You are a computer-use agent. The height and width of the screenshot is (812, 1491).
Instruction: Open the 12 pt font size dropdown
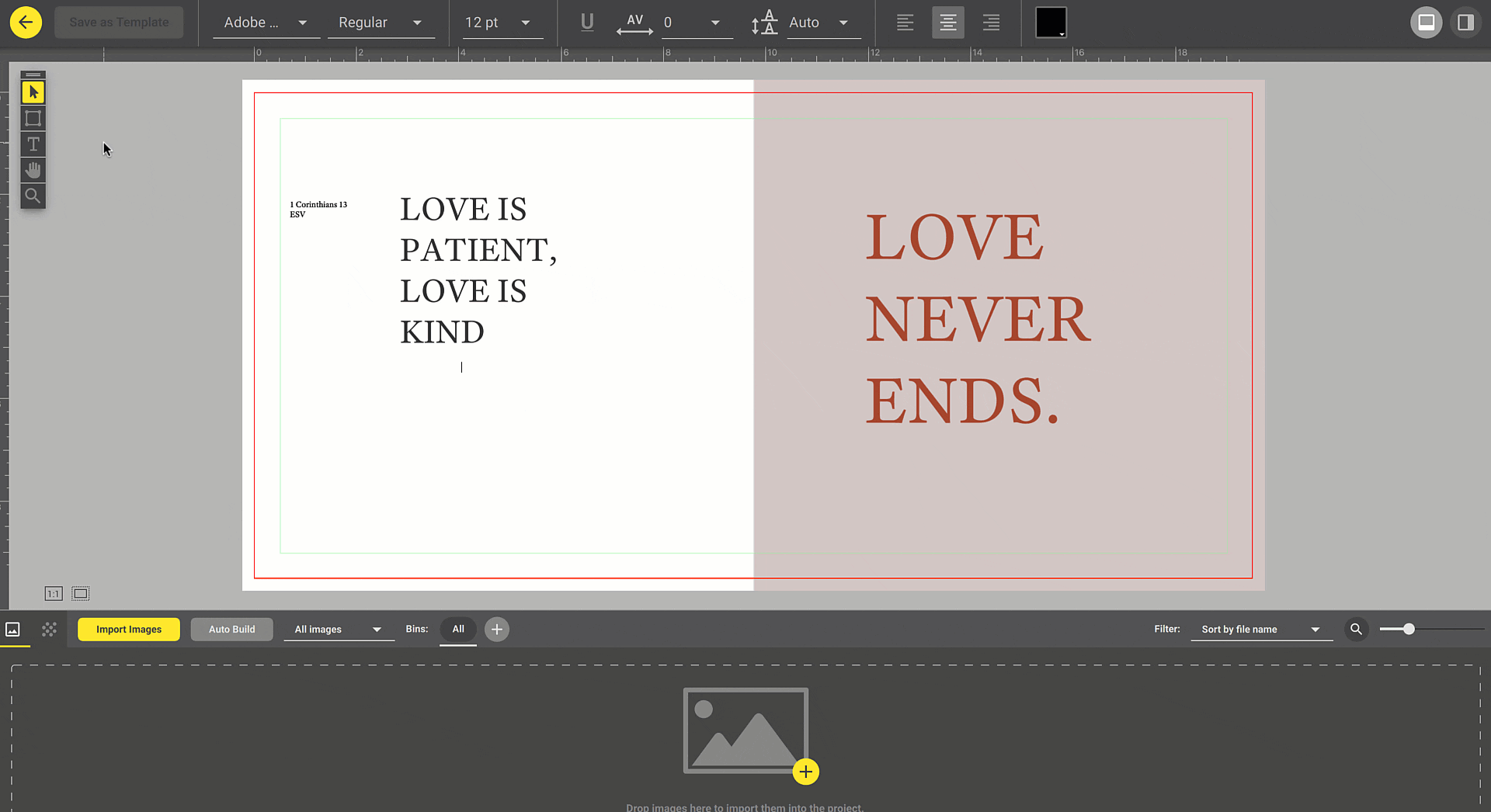[498, 23]
